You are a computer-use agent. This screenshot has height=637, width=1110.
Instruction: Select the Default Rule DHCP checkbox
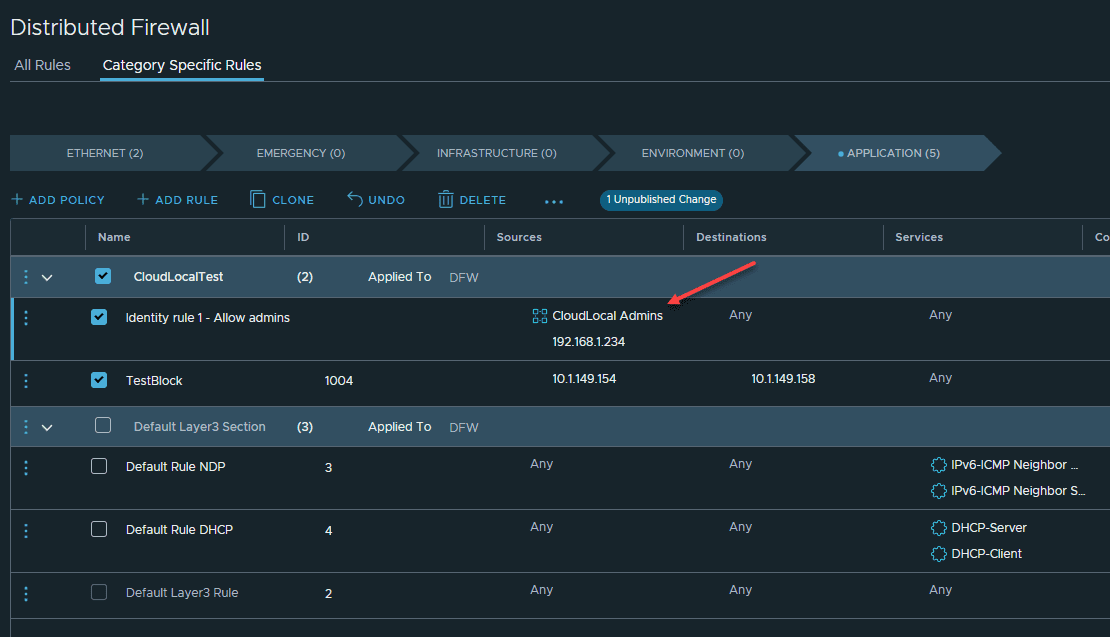coord(99,529)
